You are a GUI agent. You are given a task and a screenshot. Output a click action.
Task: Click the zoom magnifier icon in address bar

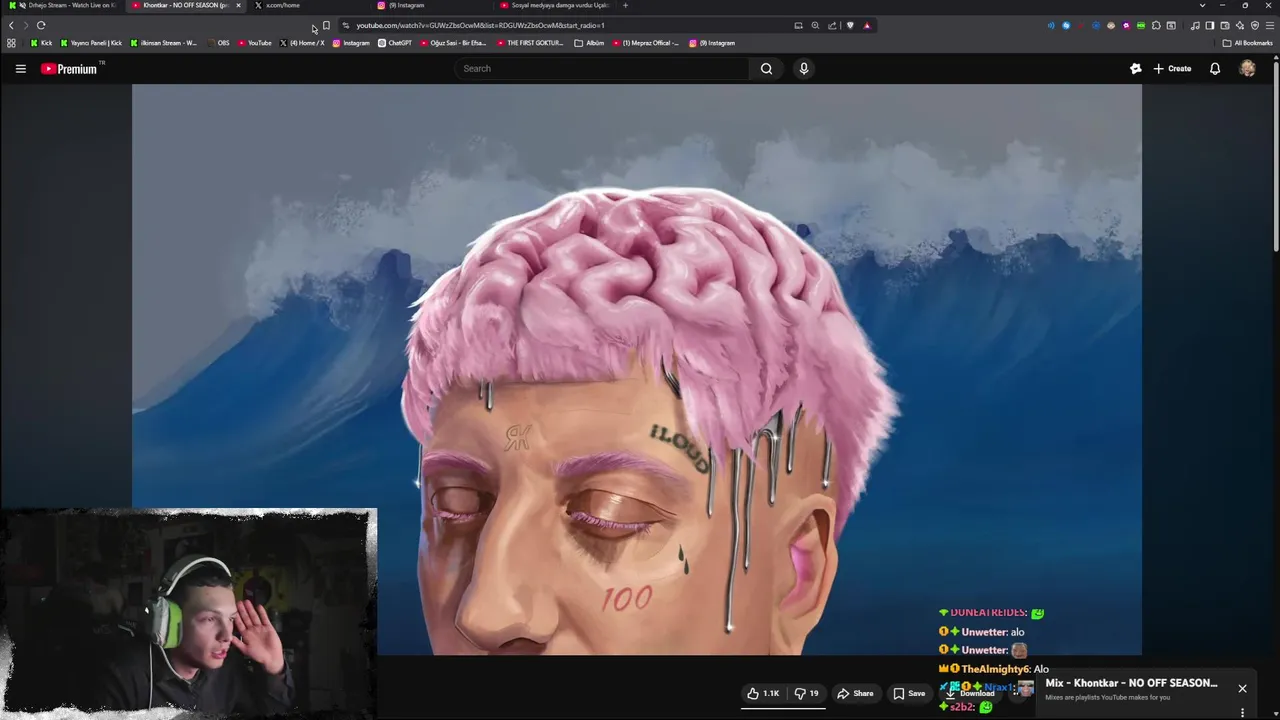point(815,25)
